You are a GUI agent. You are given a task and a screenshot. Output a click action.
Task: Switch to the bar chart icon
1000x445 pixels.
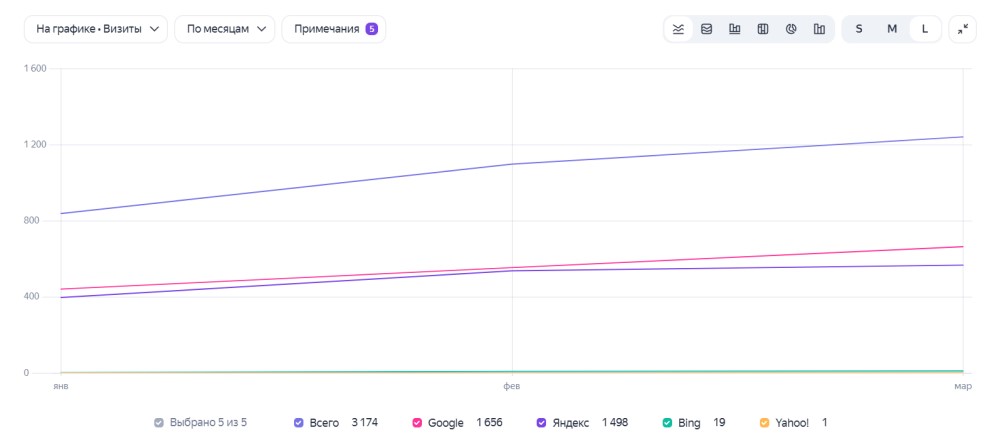click(735, 29)
